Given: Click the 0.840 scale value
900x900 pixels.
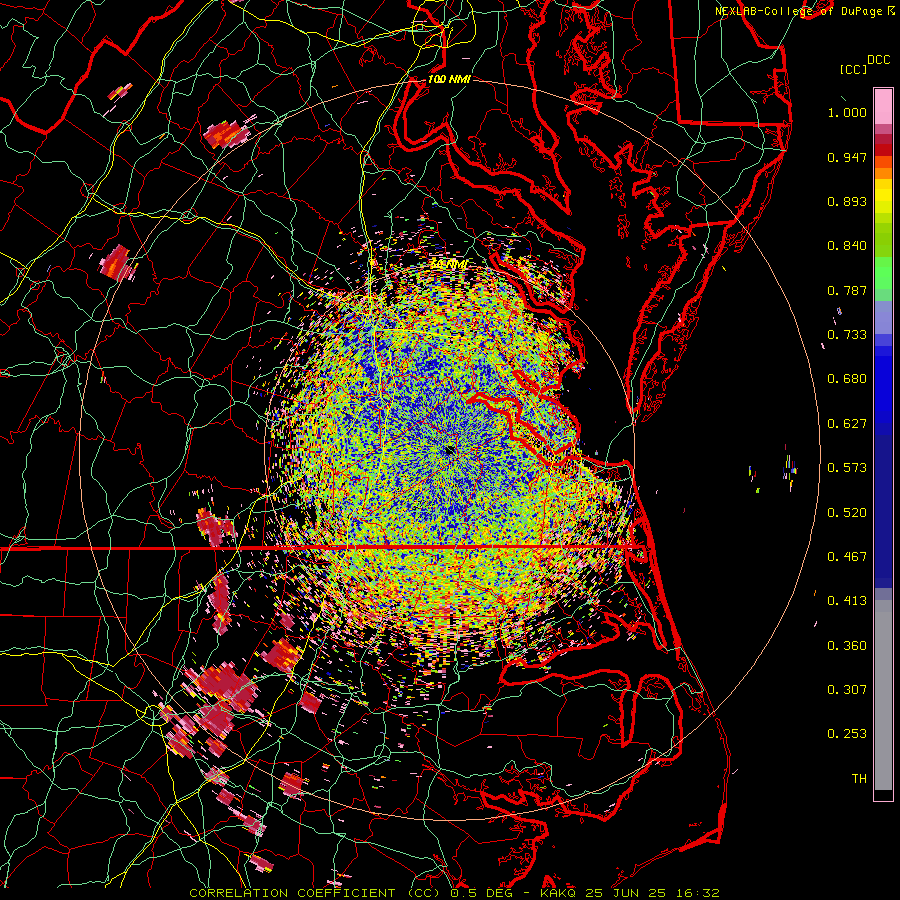Looking at the screenshot, I should click(x=847, y=246).
